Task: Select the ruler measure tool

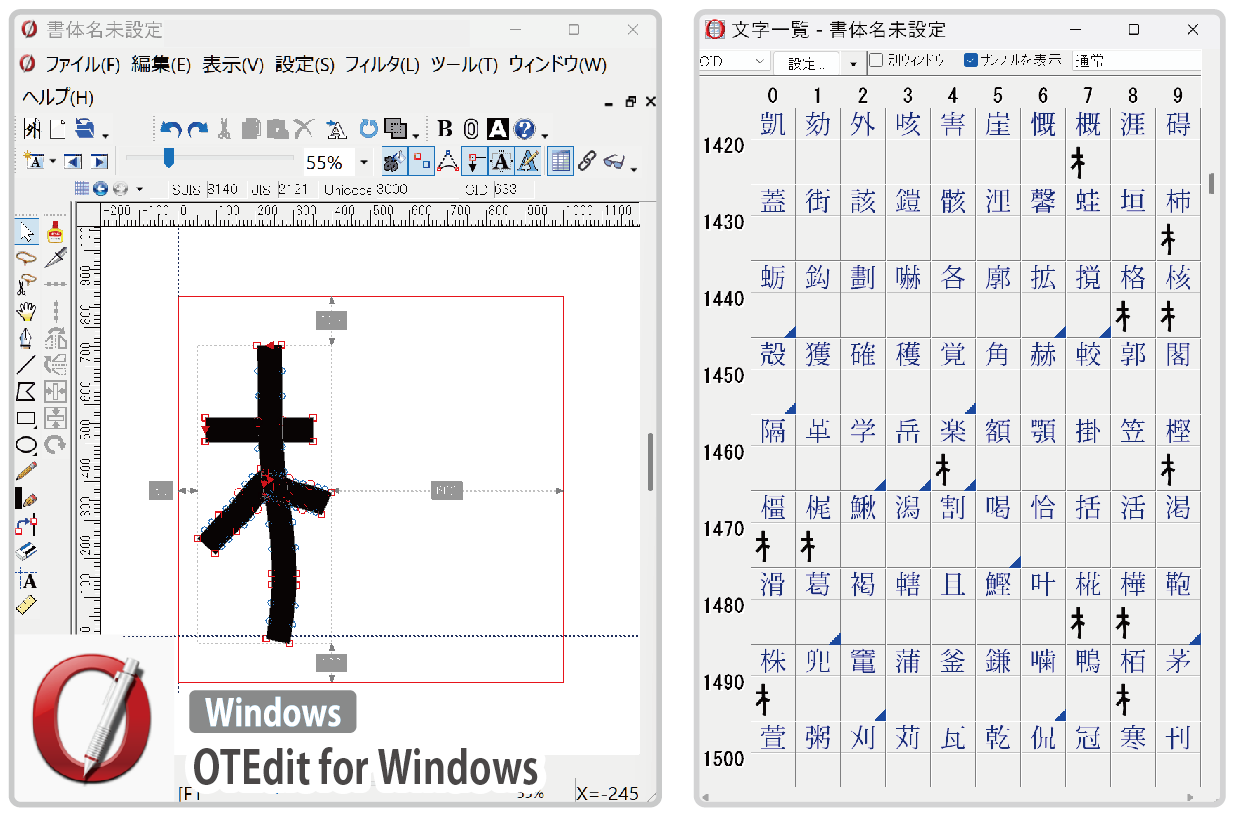Action: [x=27, y=605]
